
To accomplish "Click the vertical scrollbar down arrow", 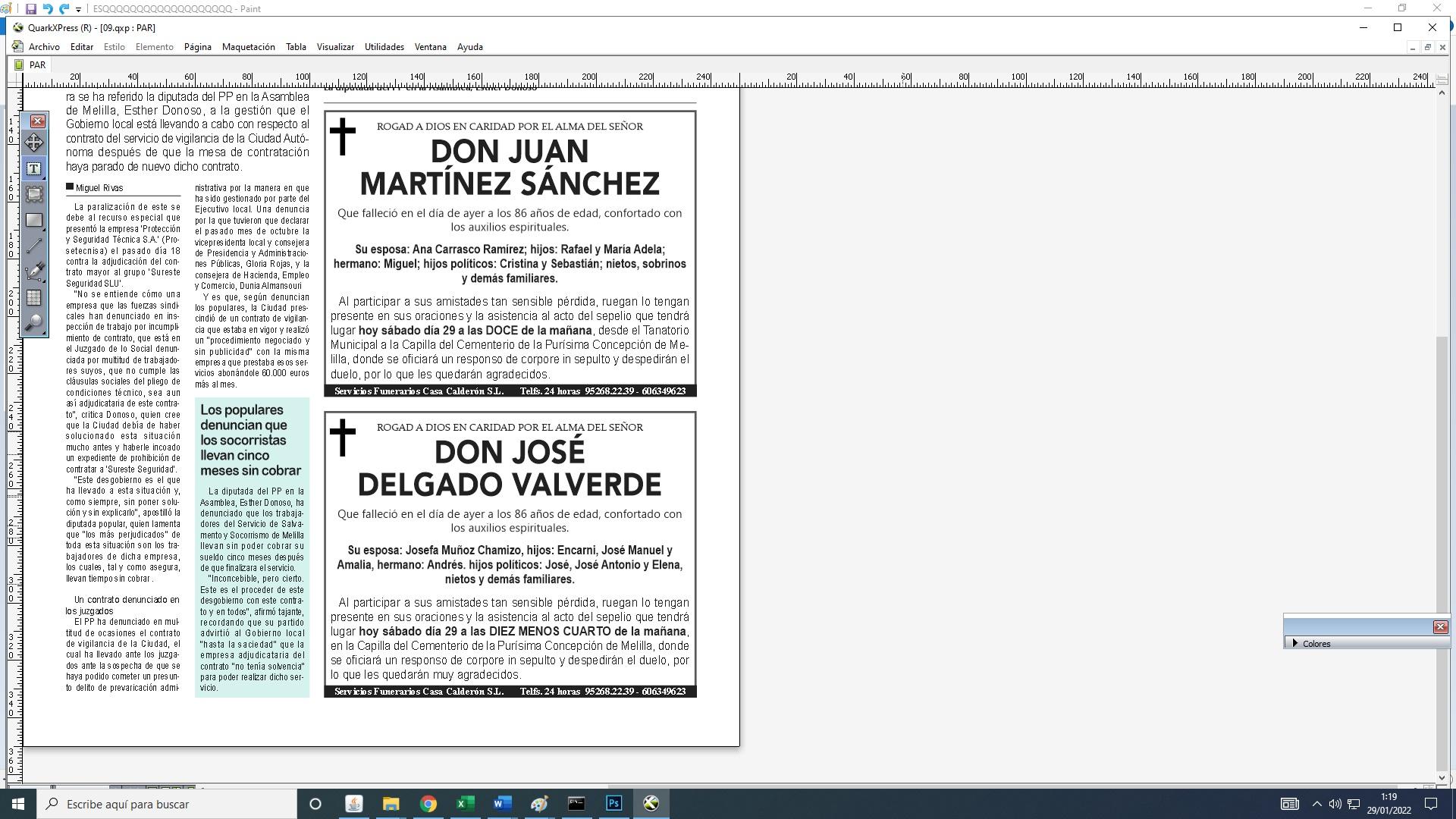I will [1442, 777].
